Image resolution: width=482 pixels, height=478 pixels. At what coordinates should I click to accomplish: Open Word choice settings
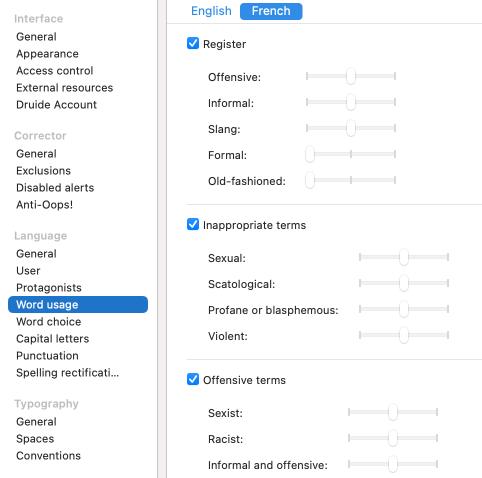click(x=49, y=322)
